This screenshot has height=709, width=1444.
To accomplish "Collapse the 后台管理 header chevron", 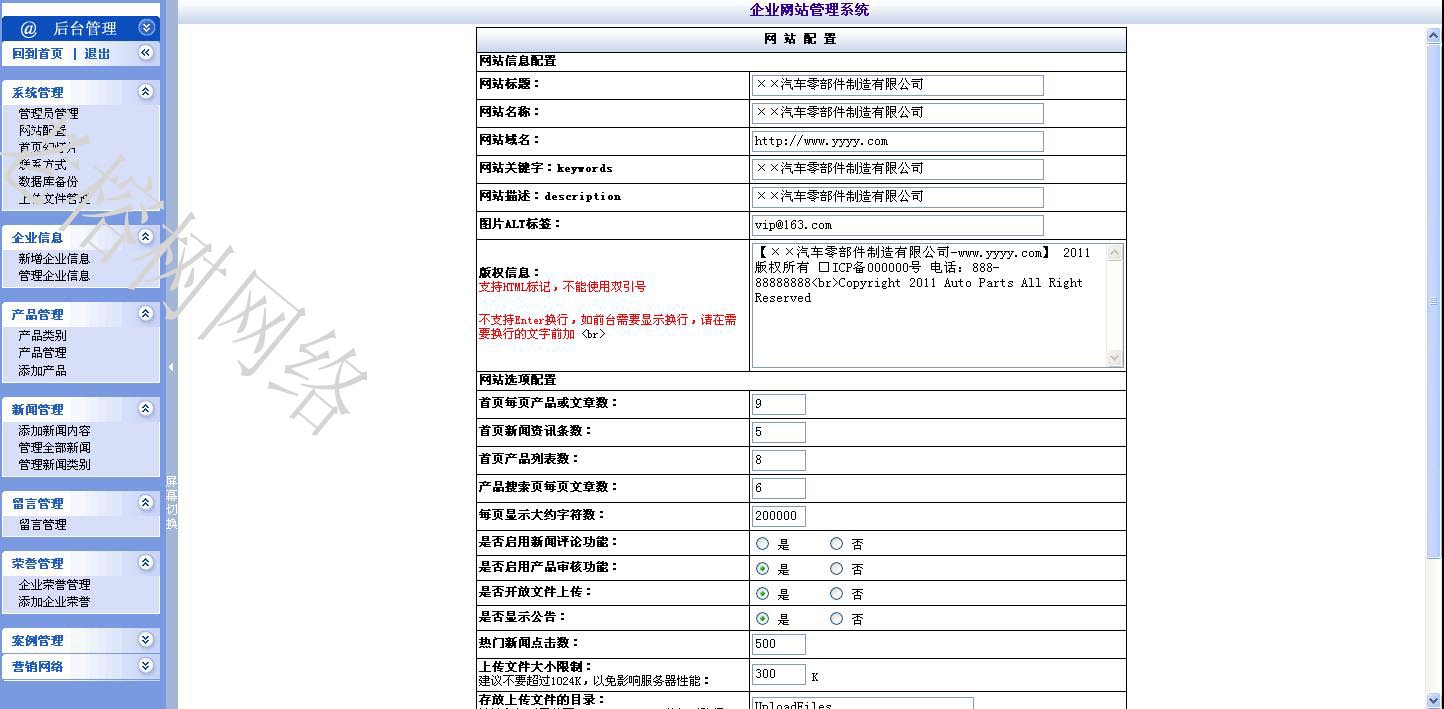I will (146, 28).
